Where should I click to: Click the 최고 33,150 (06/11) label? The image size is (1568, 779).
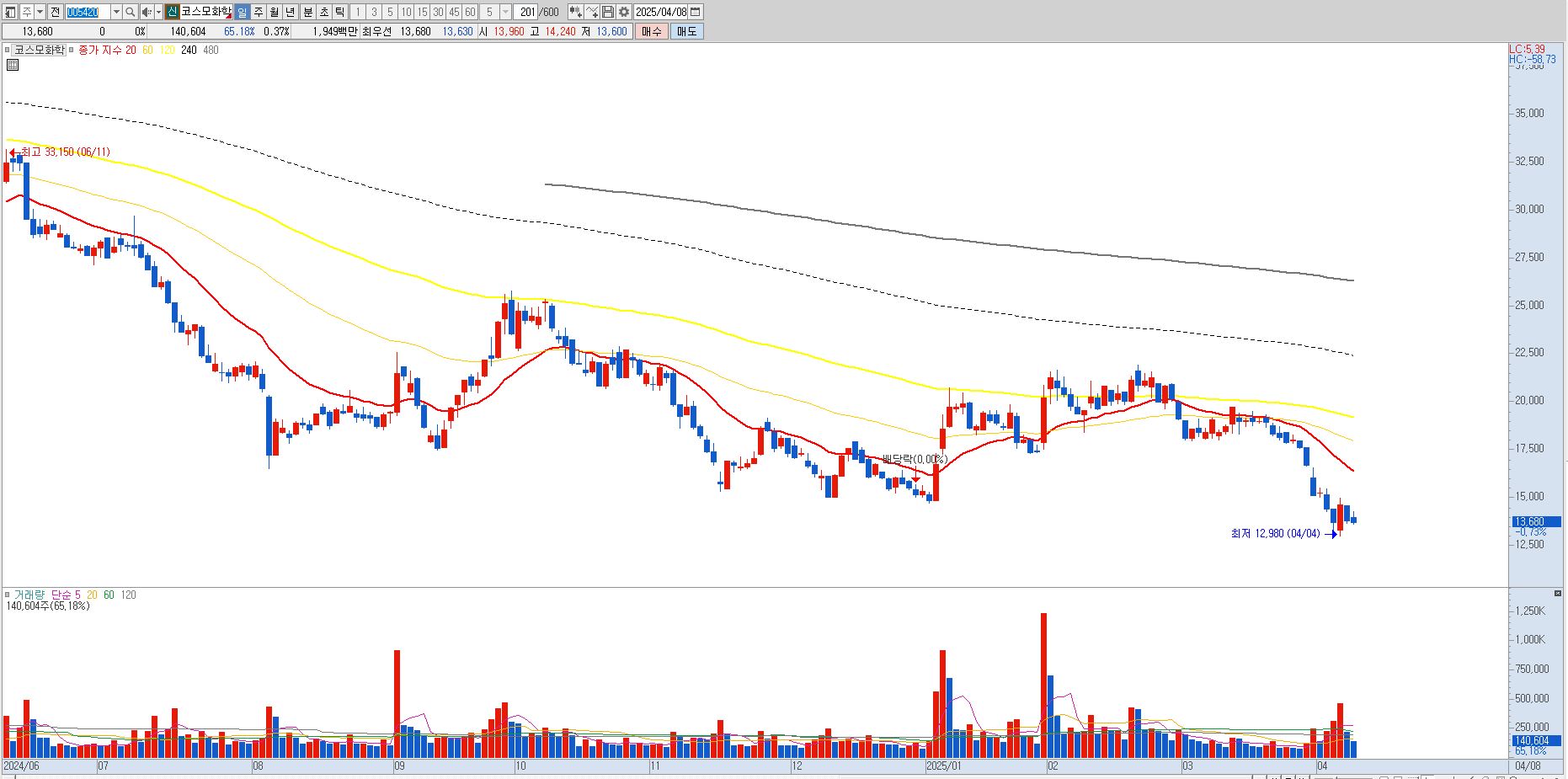coord(65,152)
